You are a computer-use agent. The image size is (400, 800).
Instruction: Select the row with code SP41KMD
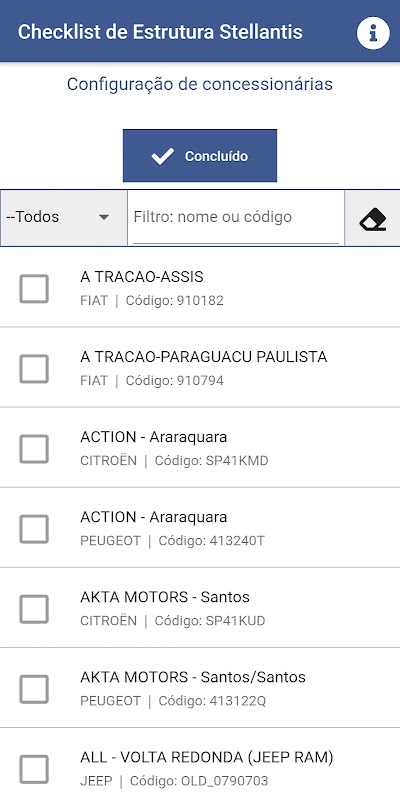(200, 448)
